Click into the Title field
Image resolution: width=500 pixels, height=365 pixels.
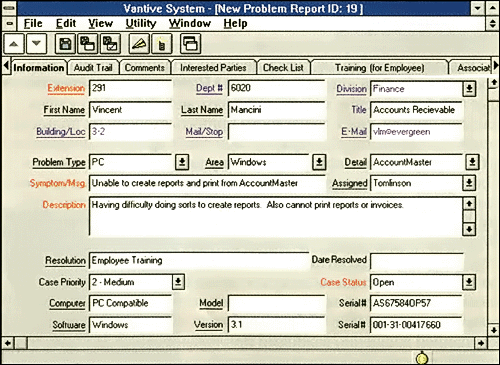(417, 110)
